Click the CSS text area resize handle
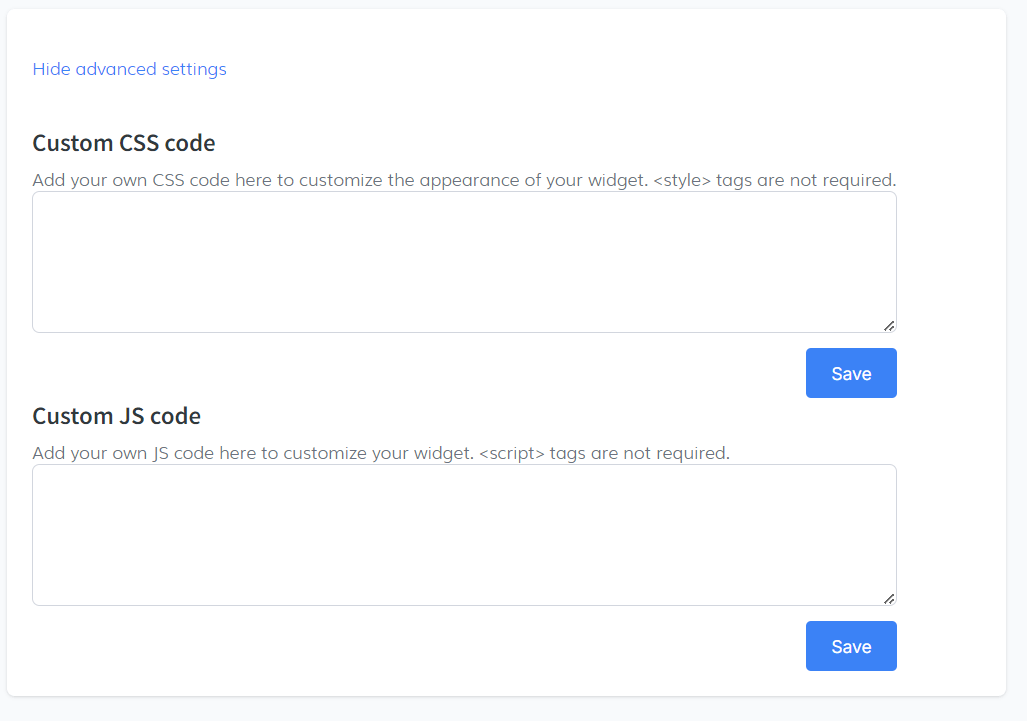This screenshot has width=1027, height=721. click(889, 325)
